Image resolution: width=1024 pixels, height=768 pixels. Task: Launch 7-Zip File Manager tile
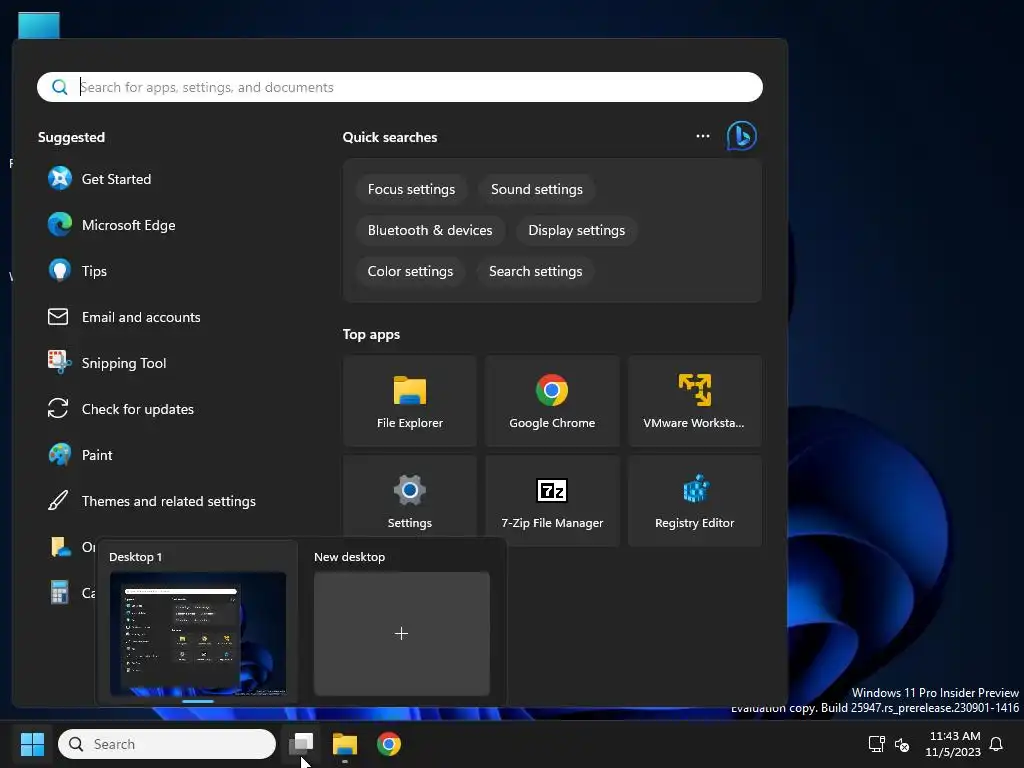pyautogui.click(x=552, y=501)
